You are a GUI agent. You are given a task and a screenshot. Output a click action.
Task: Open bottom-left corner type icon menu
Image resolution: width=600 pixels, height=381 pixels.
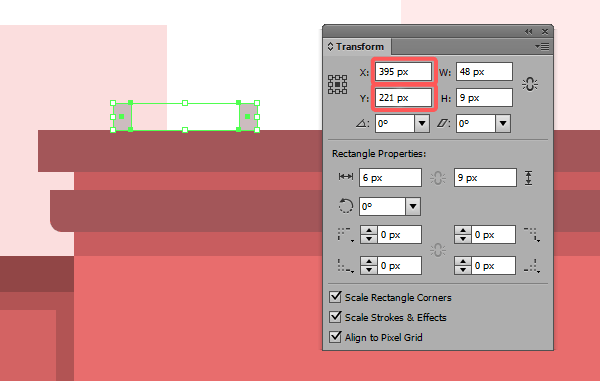[x=346, y=266]
